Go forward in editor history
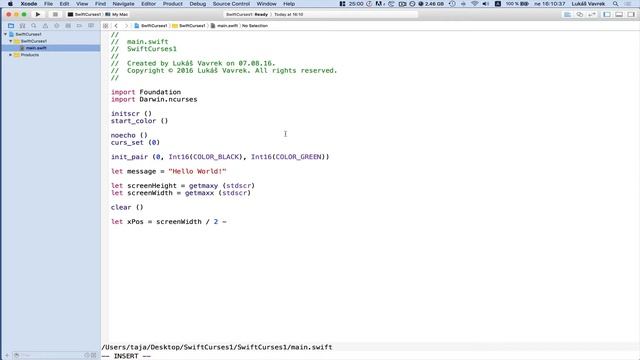 pyautogui.click(x=126, y=26)
